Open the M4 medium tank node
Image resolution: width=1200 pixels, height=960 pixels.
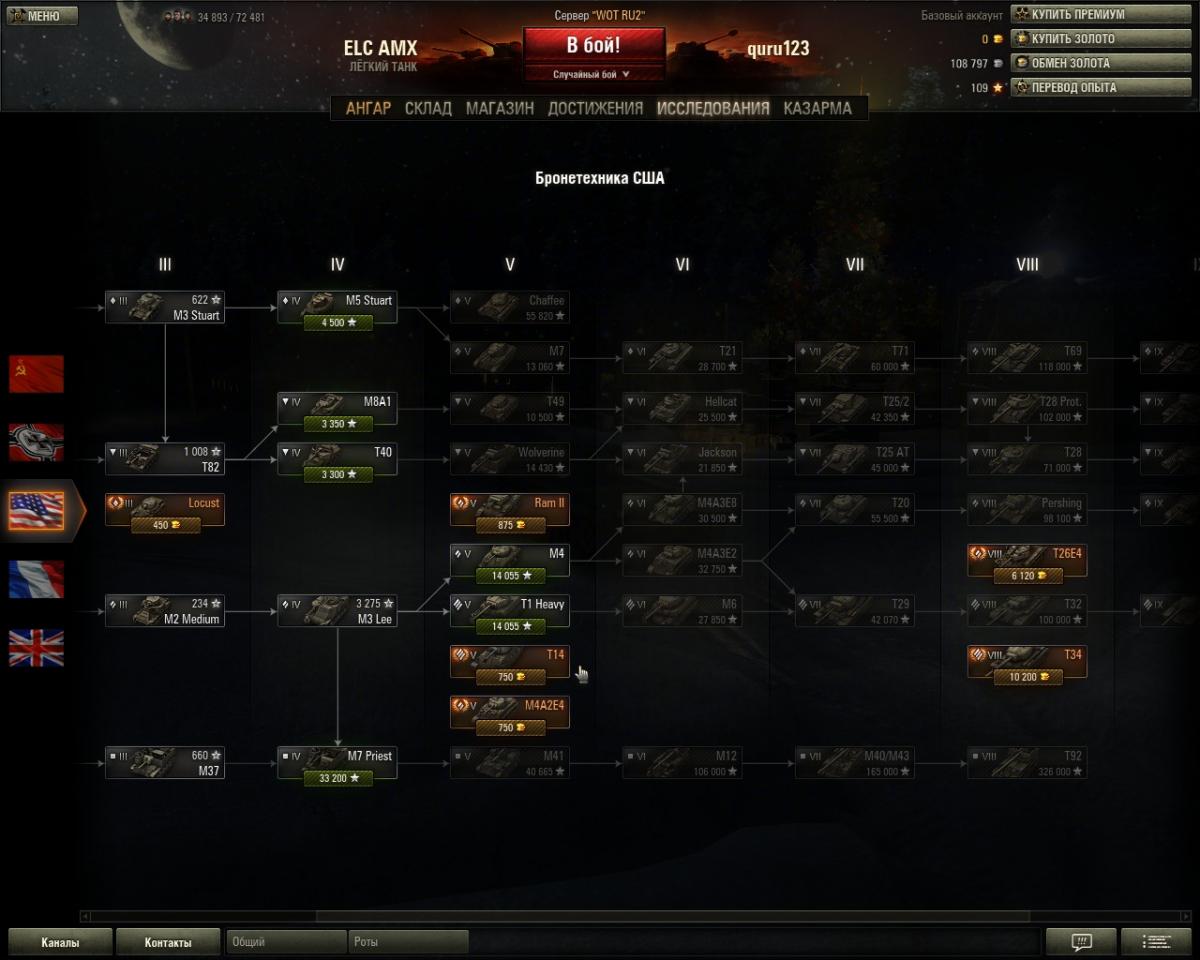pyautogui.click(x=510, y=561)
